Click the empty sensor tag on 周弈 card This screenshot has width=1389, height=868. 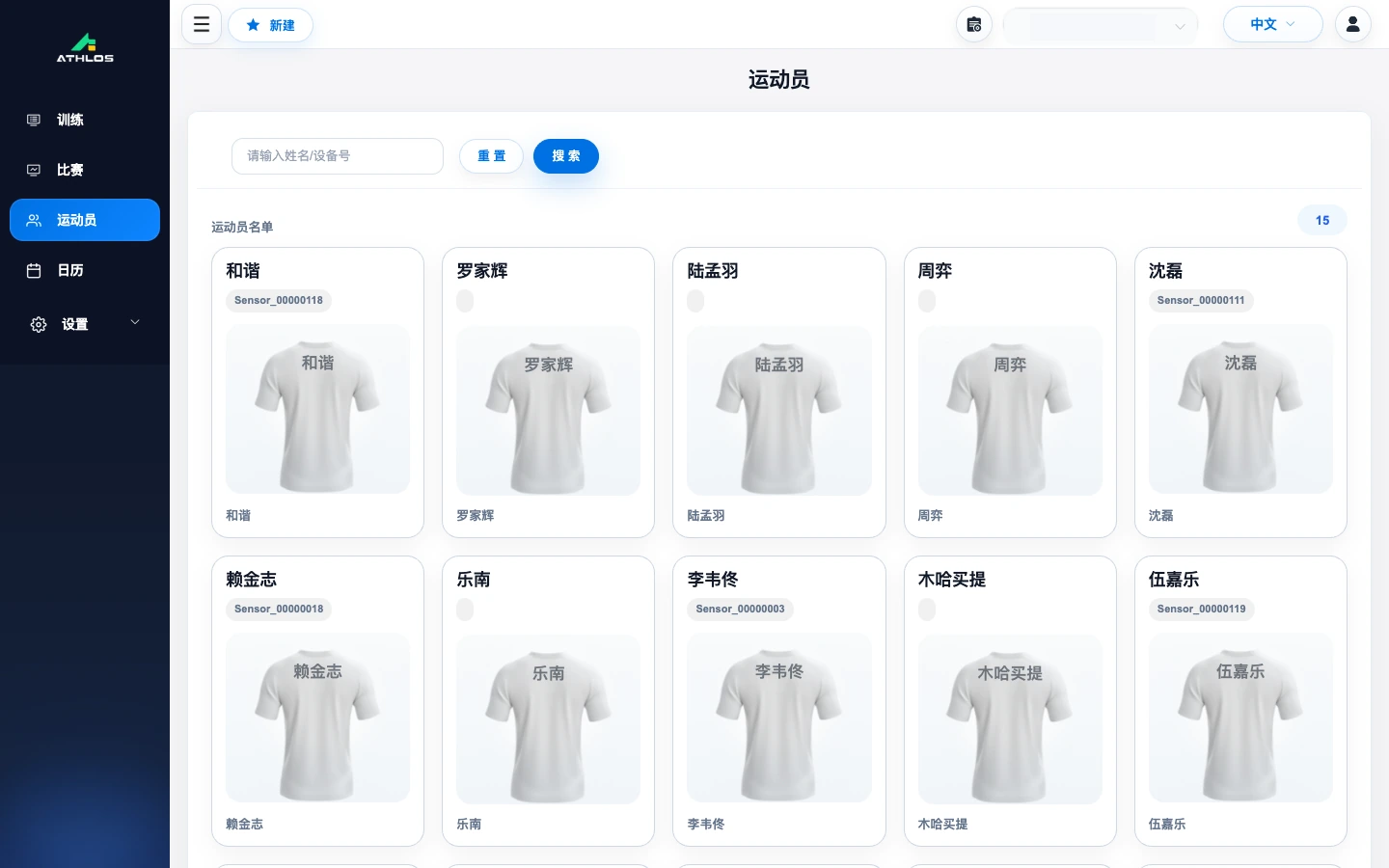(x=927, y=301)
